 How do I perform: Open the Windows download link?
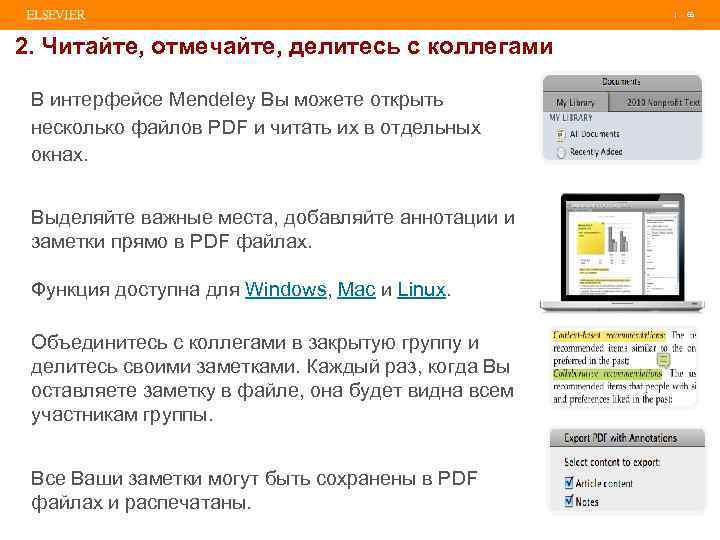[x=285, y=290]
